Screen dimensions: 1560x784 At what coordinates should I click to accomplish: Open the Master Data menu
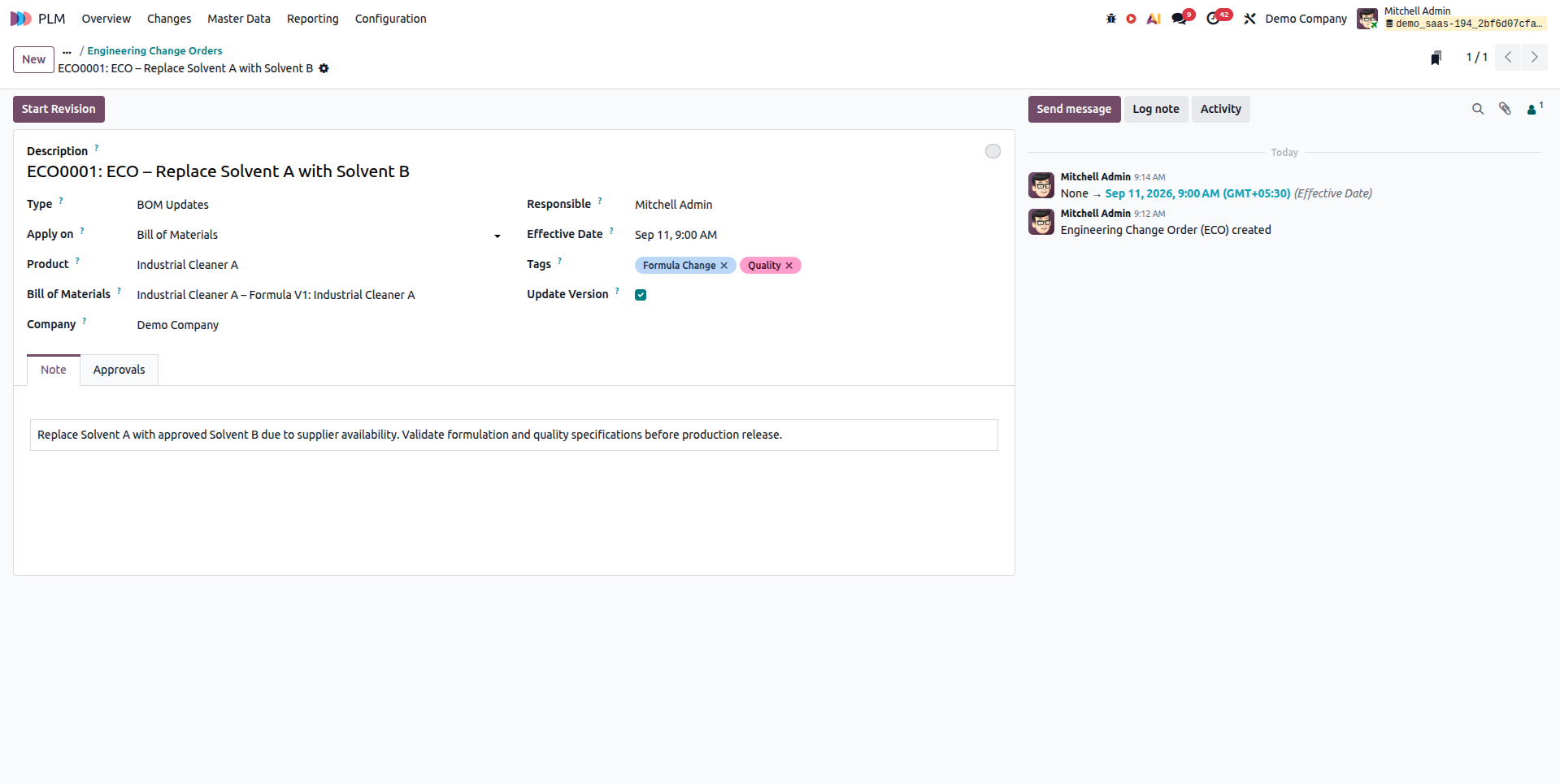click(239, 19)
